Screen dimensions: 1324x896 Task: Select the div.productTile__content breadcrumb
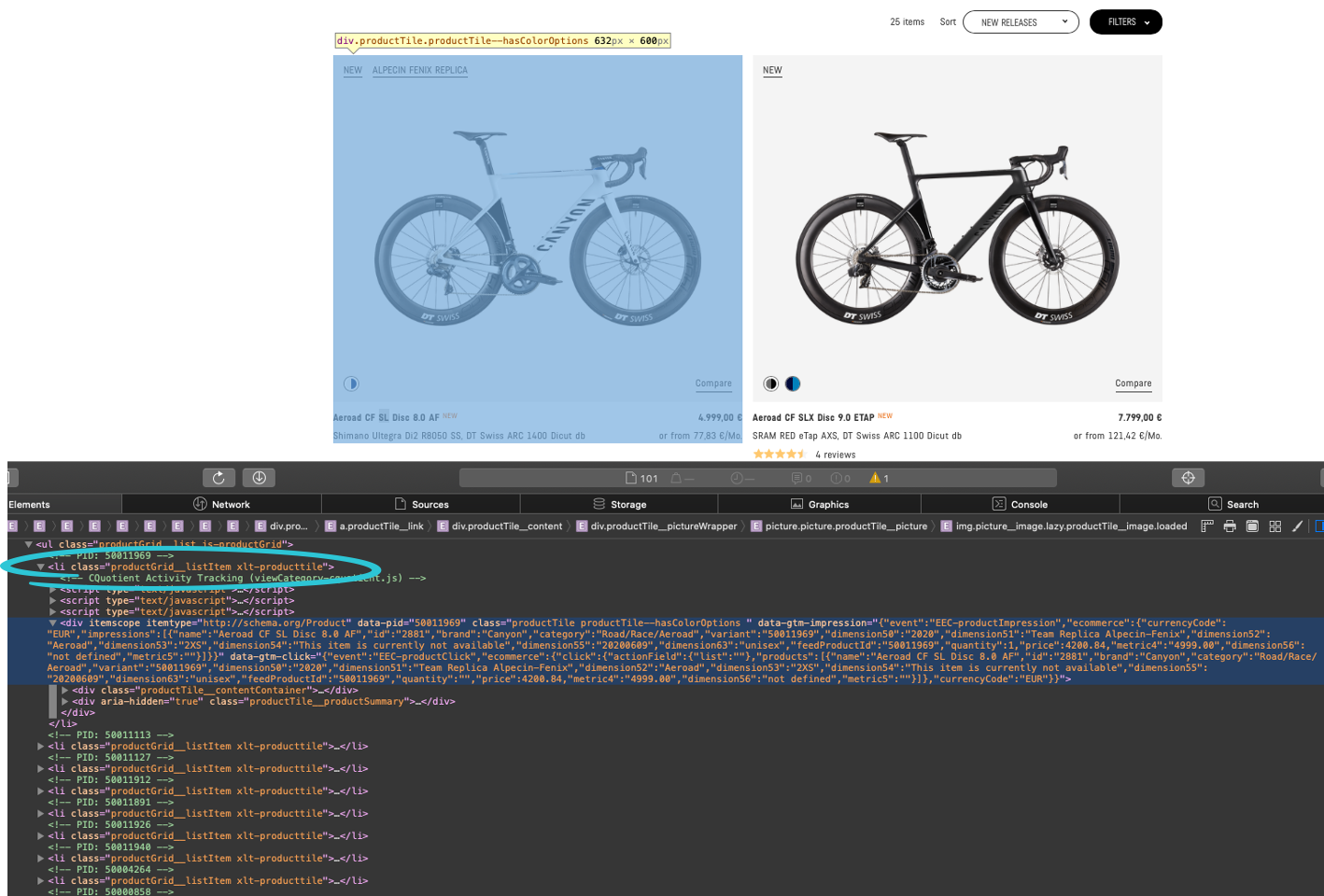coord(500,526)
